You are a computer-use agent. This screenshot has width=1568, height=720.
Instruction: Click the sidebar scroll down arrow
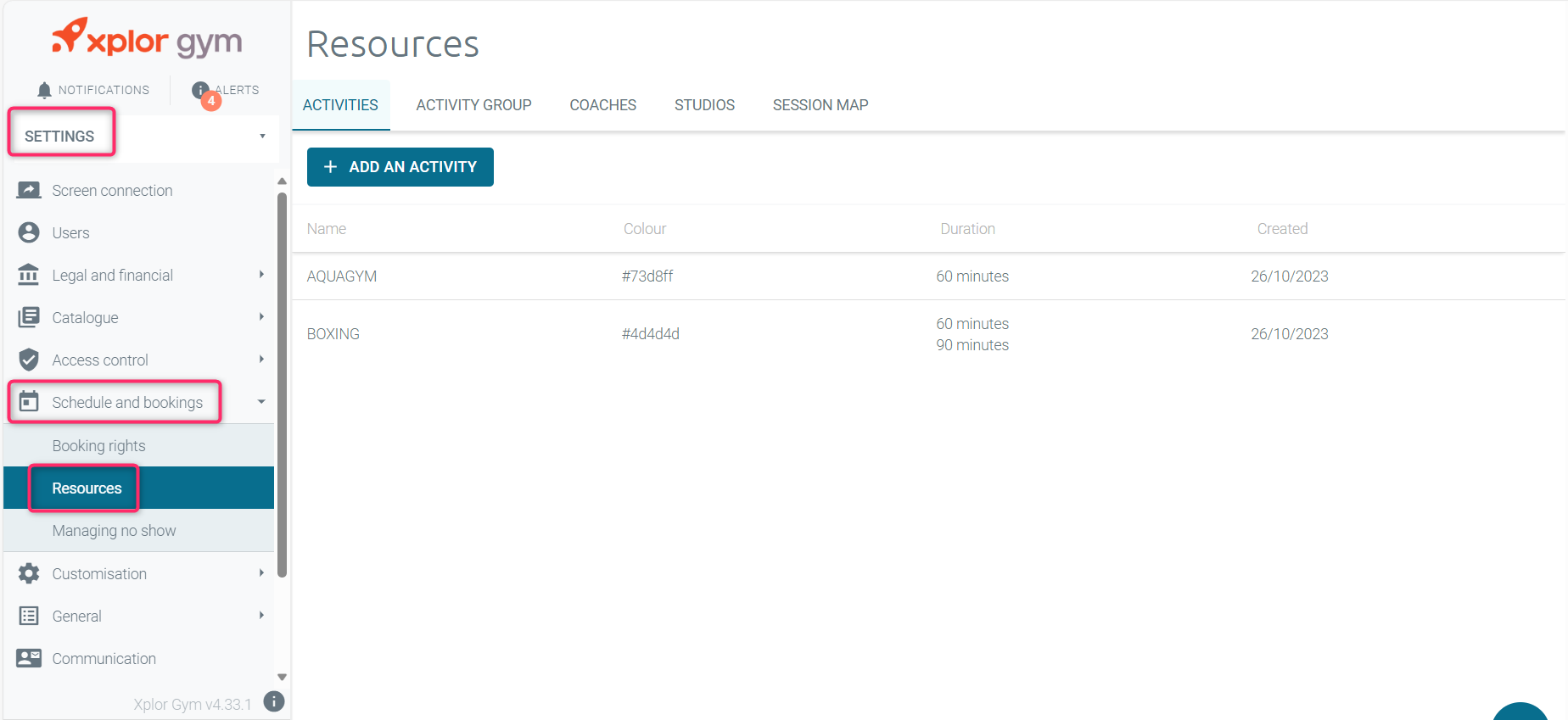[x=282, y=677]
